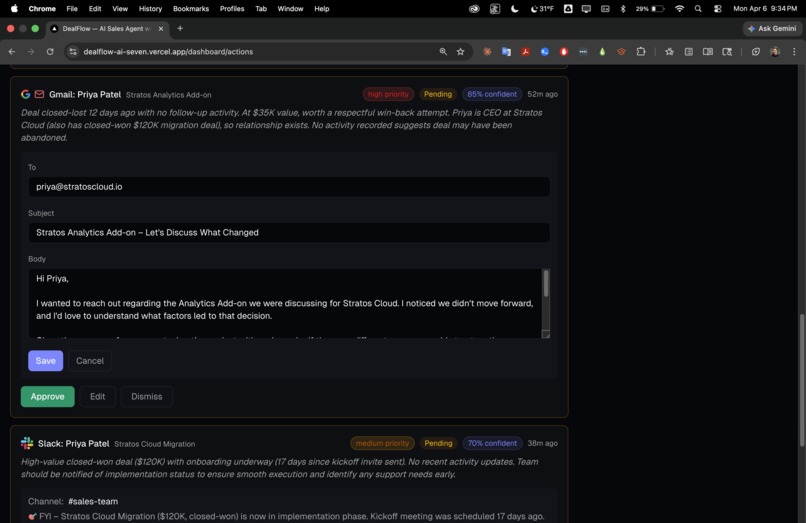Click the zoom magnifier icon in address bar
The width and height of the screenshot is (806, 523).
point(443,51)
